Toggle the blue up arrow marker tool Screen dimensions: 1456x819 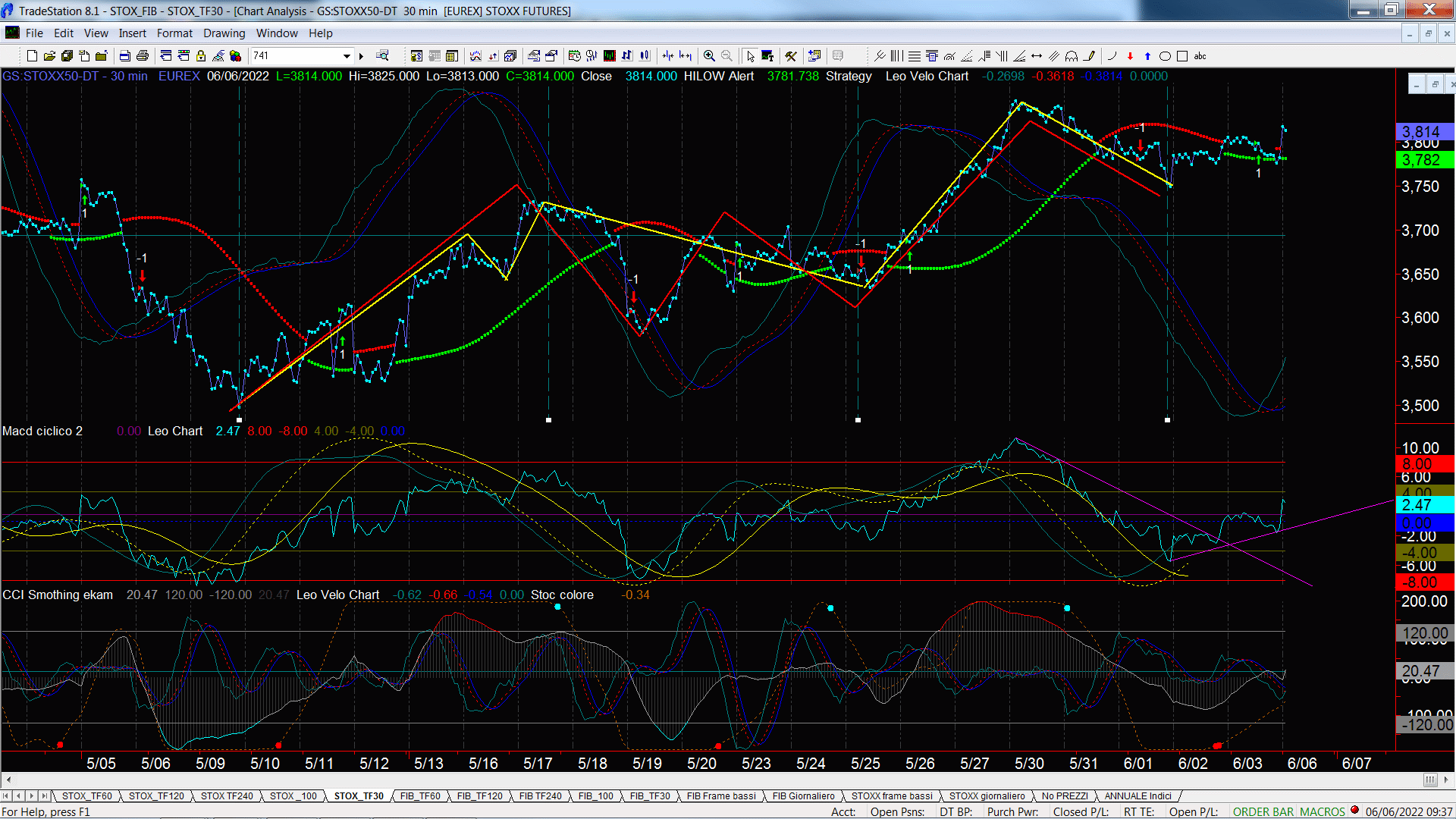pyautogui.click(x=1147, y=56)
